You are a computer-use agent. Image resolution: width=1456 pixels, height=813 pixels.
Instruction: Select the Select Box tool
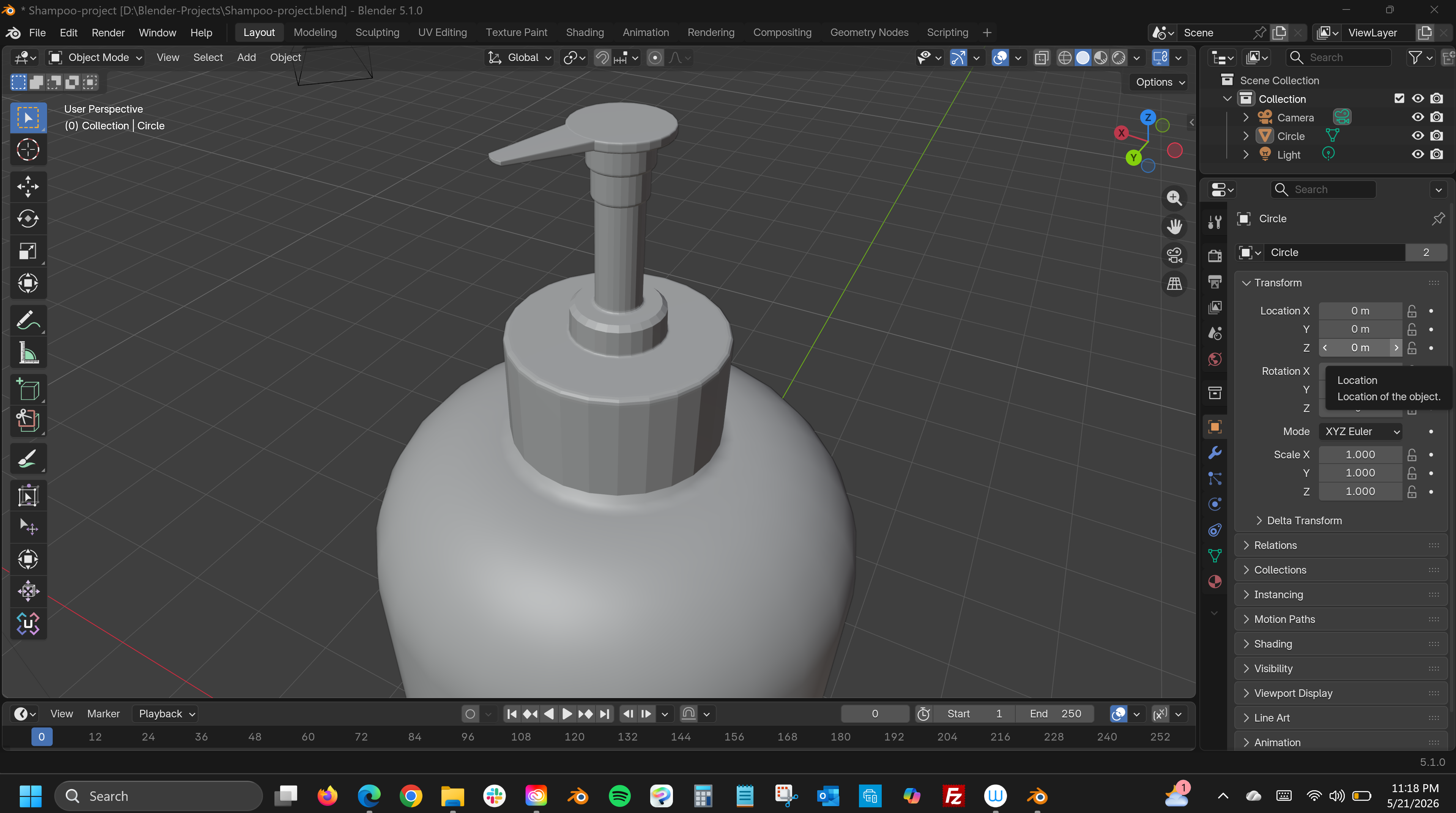(x=28, y=118)
